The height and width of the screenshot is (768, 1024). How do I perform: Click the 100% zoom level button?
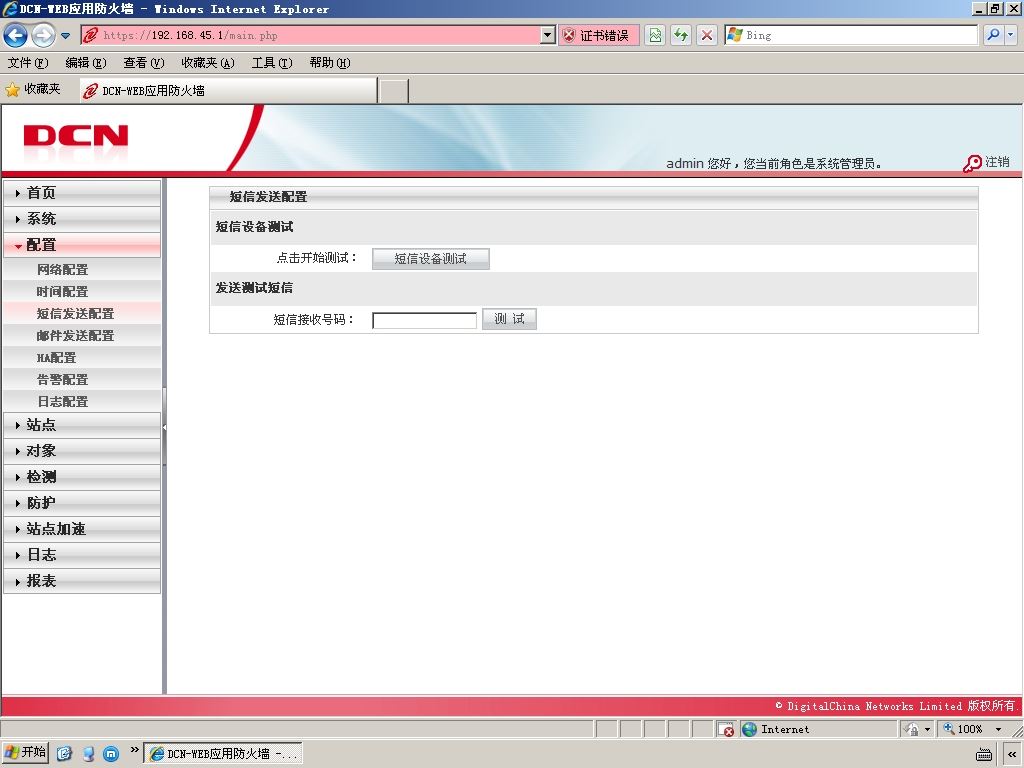964,729
